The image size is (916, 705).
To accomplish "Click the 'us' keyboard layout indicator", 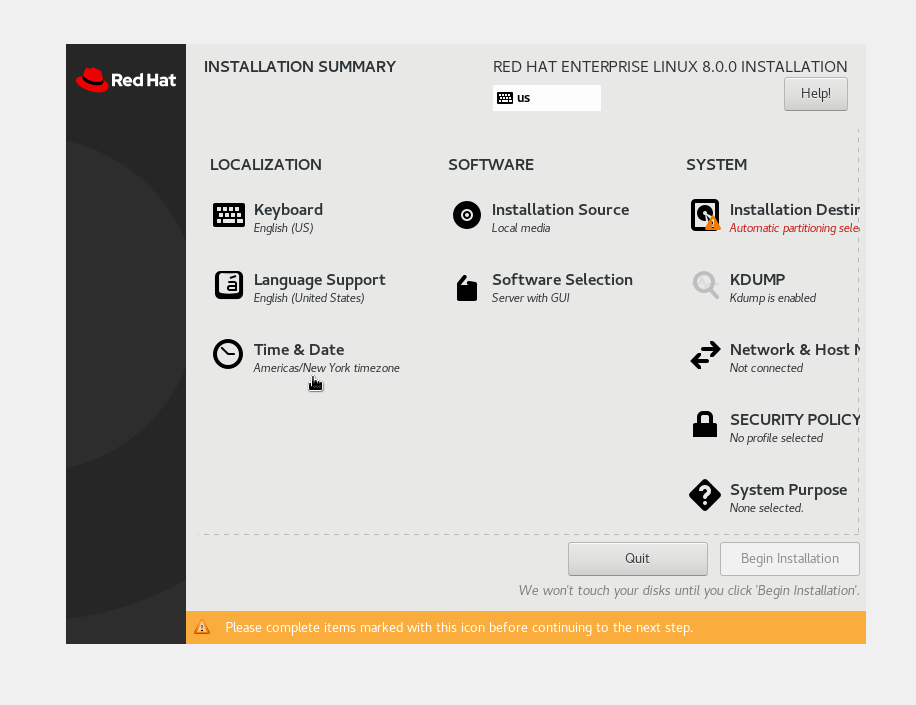I will (546, 98).
